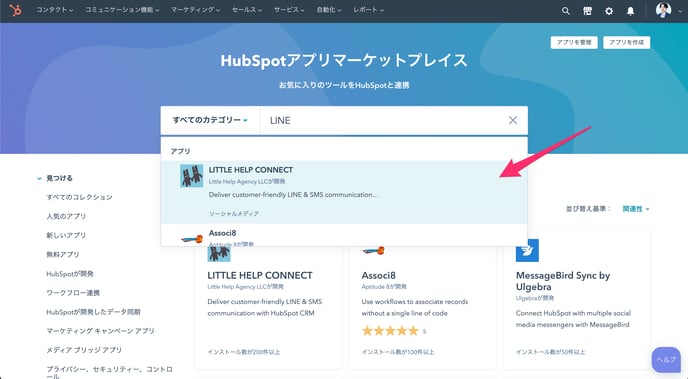Open the サービス menu
Image resolution: width=688 pixels, height=379 pixels.
[x=289, y=10]
